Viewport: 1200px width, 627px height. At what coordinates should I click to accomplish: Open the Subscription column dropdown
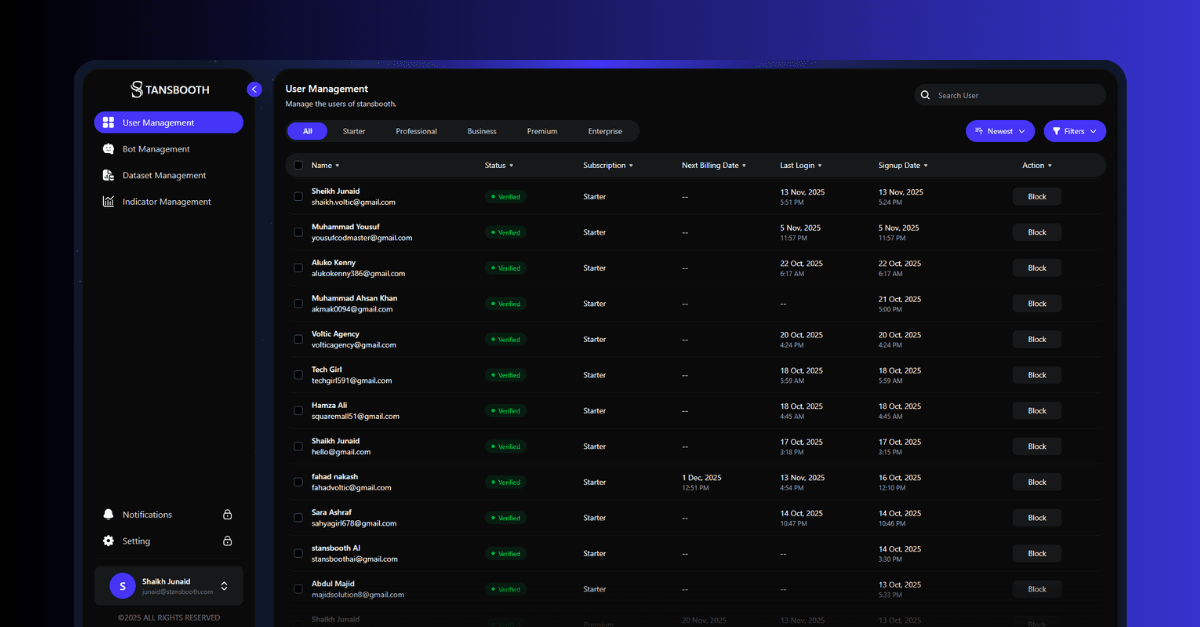tap(608, 165)
